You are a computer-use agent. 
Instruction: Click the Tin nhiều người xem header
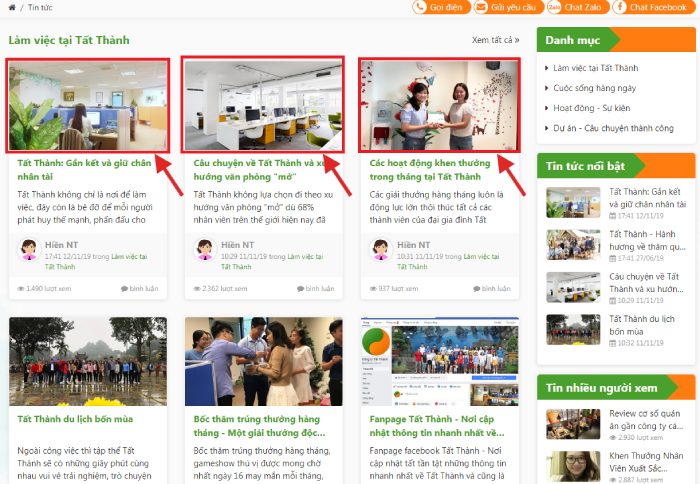(x=616, y=388)
